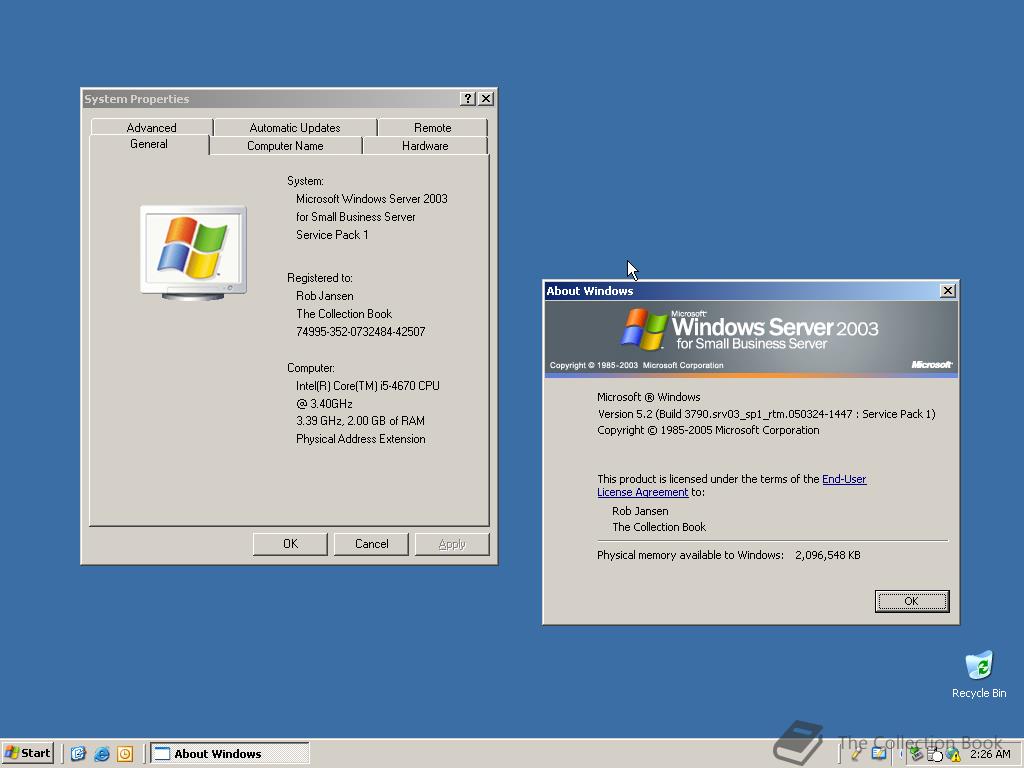Select the General tab

click(149, 144)
